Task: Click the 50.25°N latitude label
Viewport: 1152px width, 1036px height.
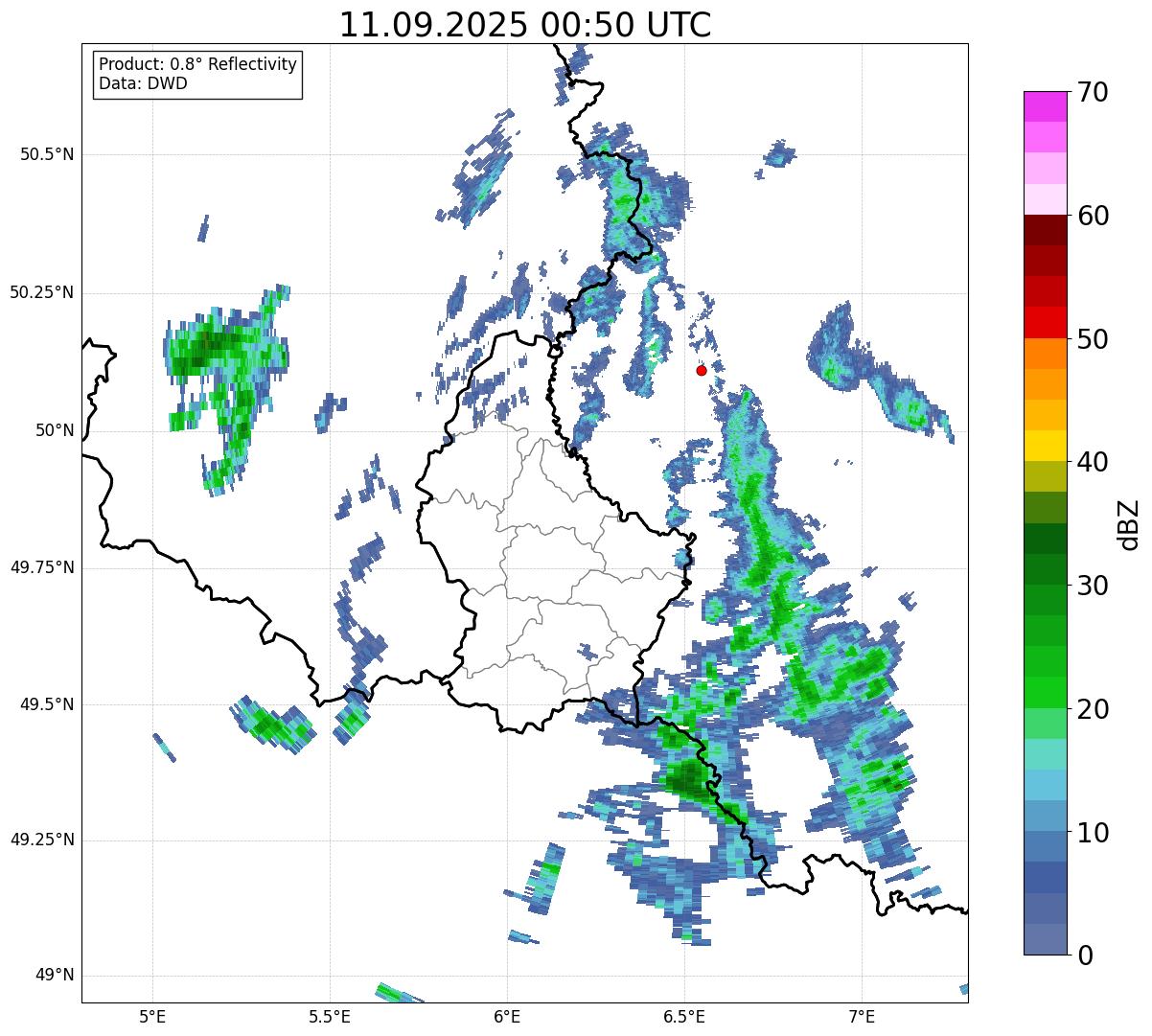Action: [41, 292]
